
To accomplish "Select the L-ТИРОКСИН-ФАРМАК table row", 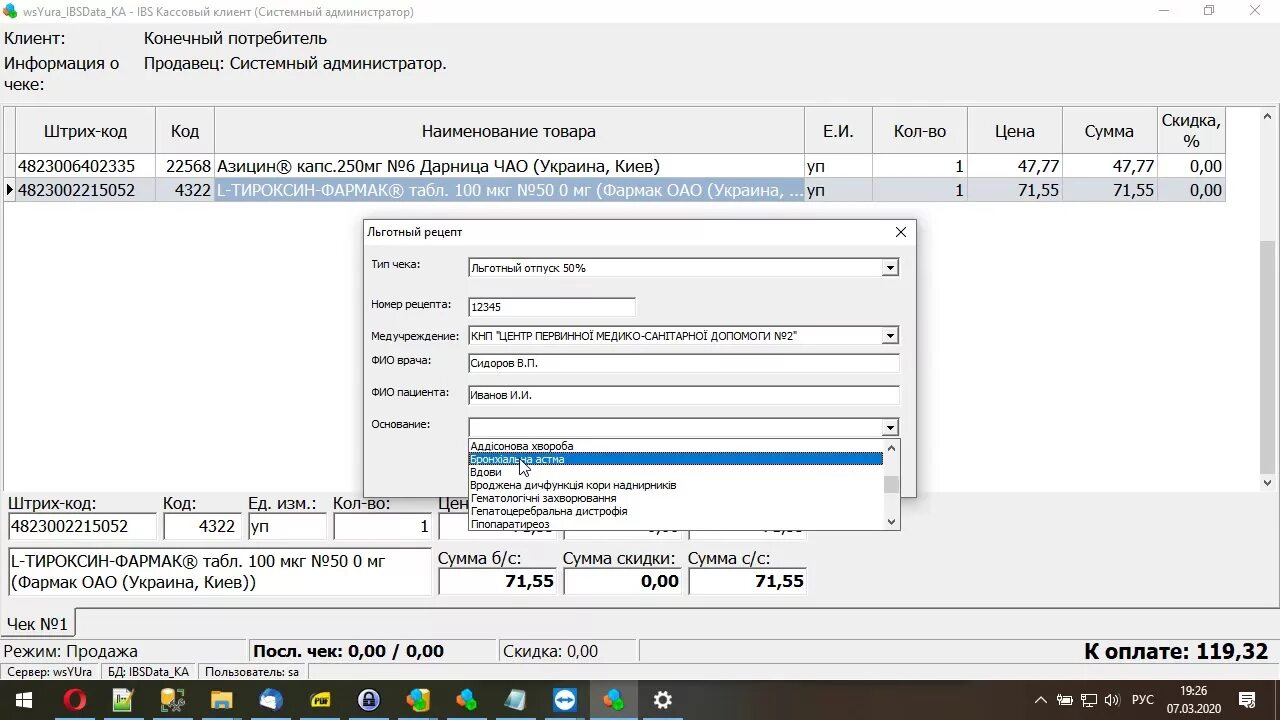I will tap(614, 190).
